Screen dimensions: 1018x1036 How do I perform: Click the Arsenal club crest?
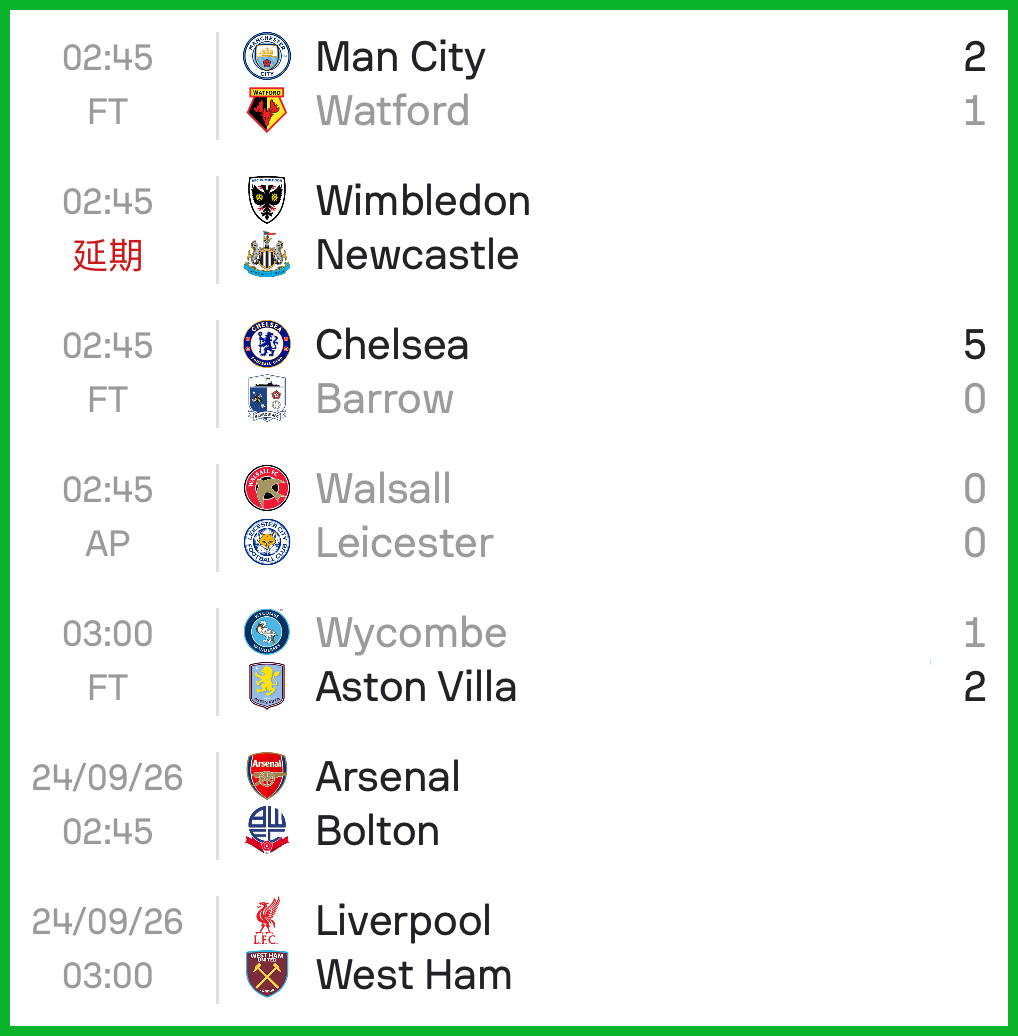pyautogui.click(x=267, y=776)
